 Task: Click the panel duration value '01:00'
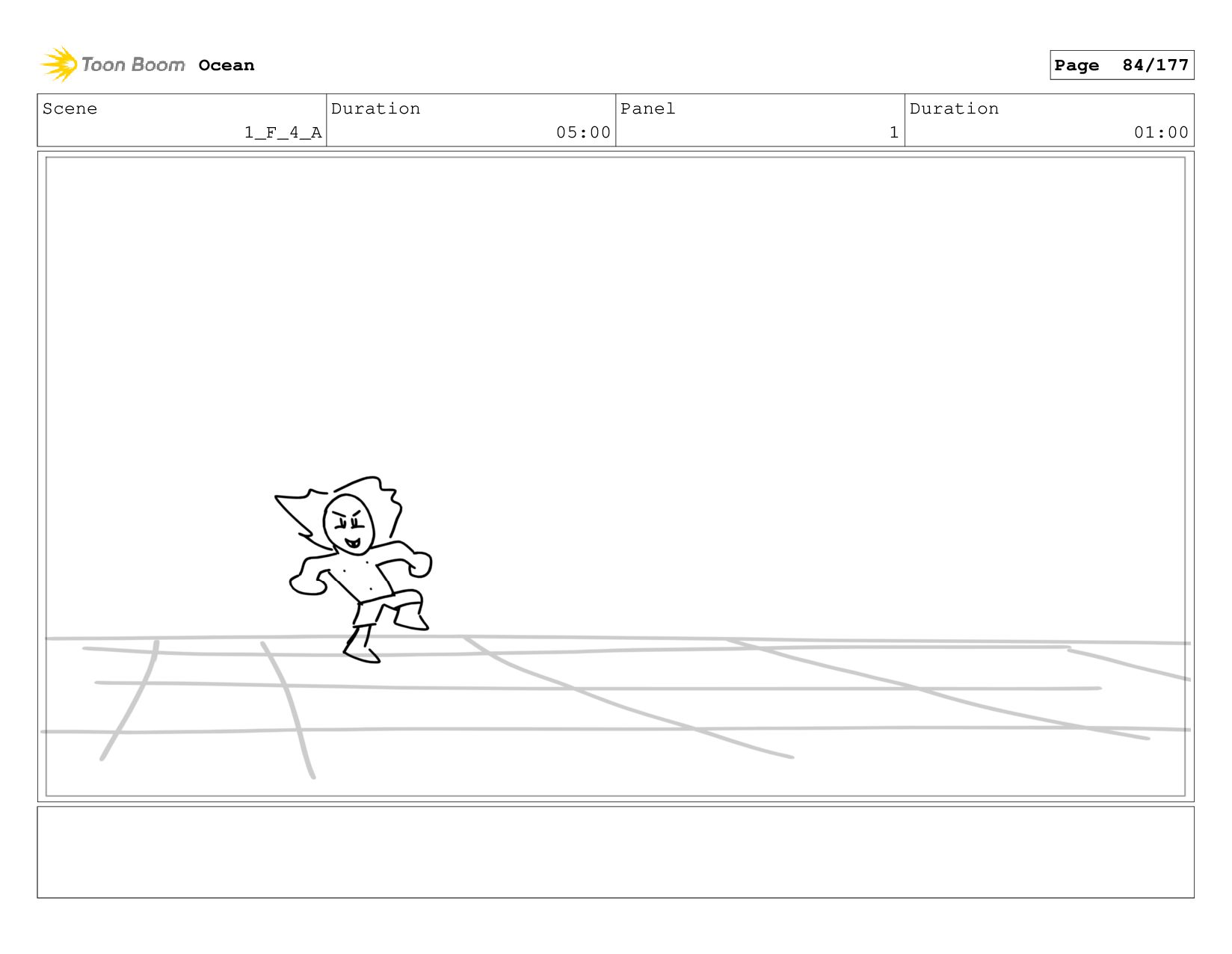coord(1161,132)
